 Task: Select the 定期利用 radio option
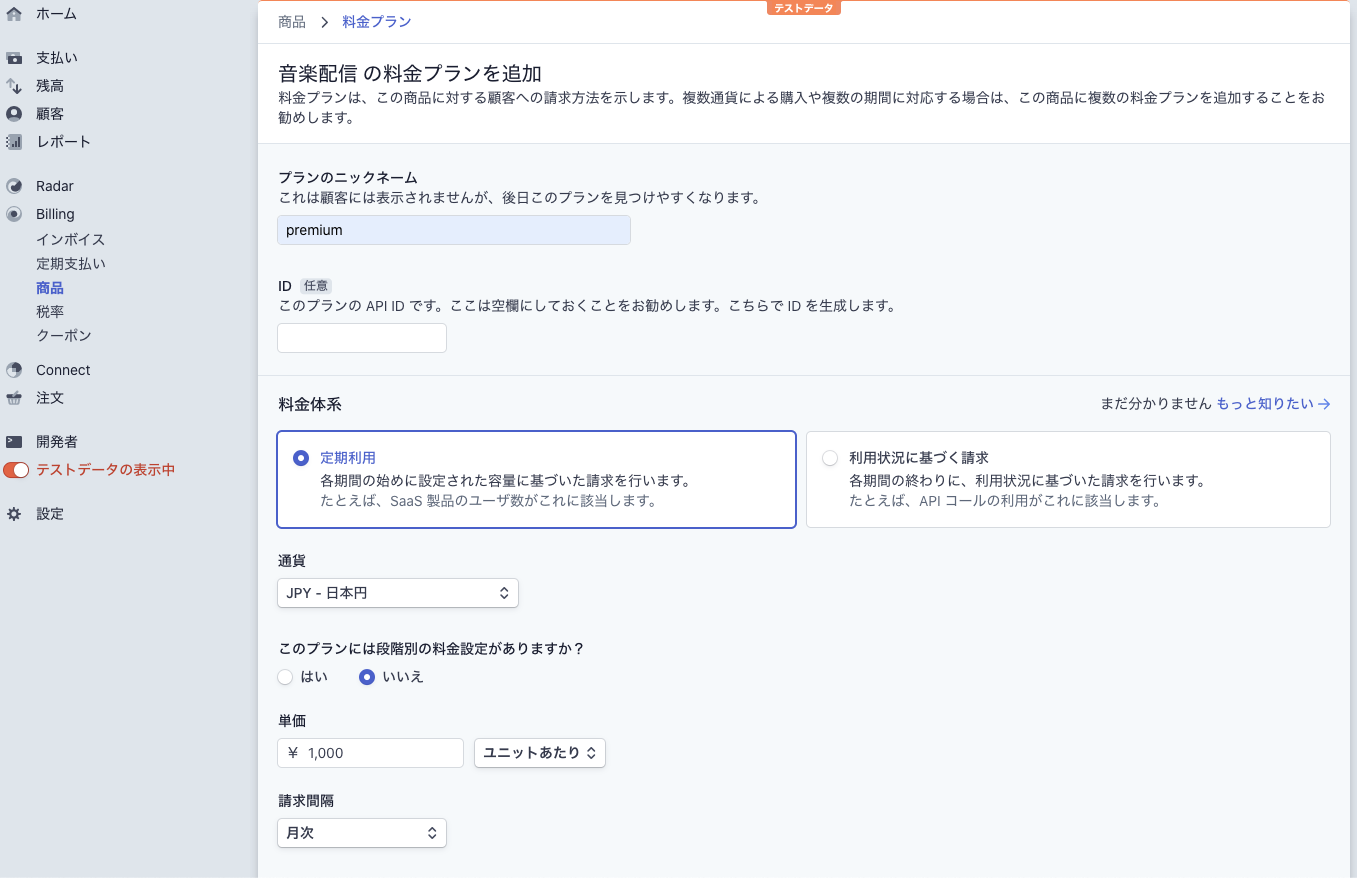(x=301, y=458)
